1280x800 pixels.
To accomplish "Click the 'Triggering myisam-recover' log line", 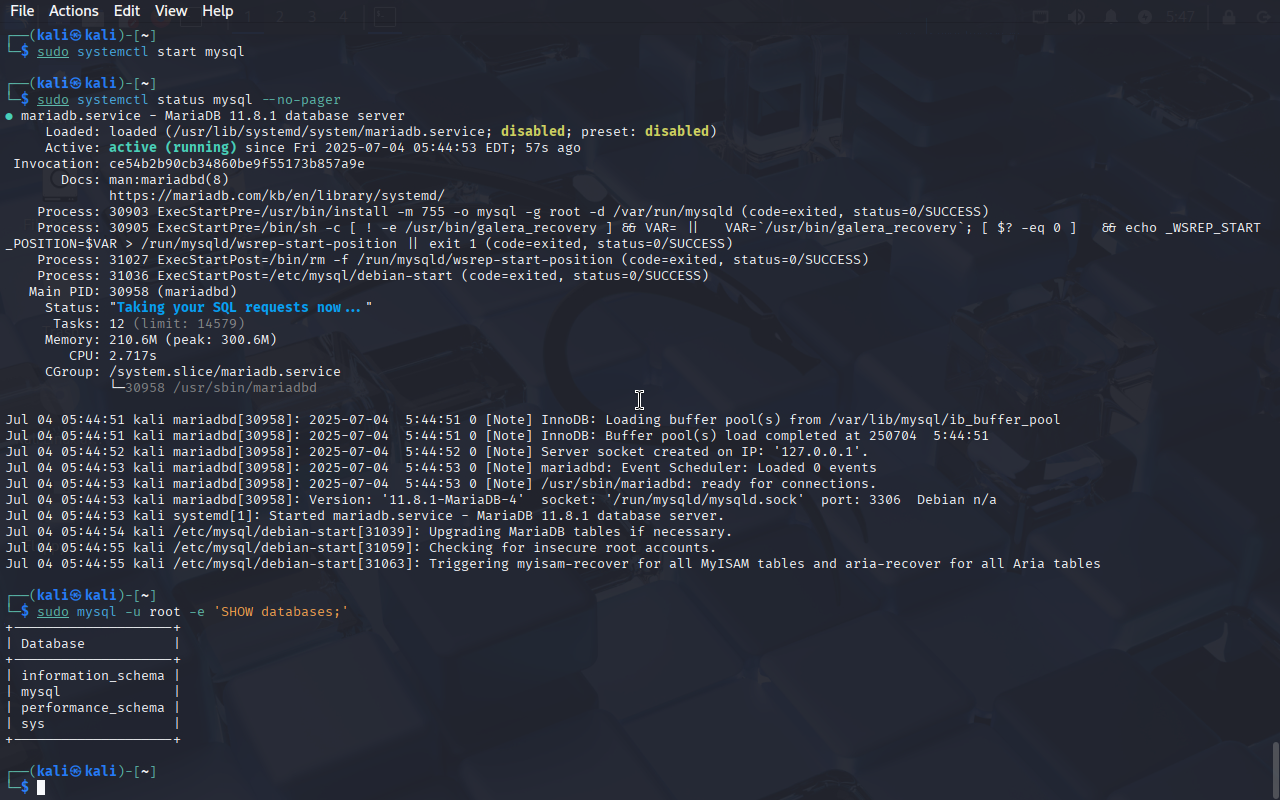I will [x=553, y=564].
